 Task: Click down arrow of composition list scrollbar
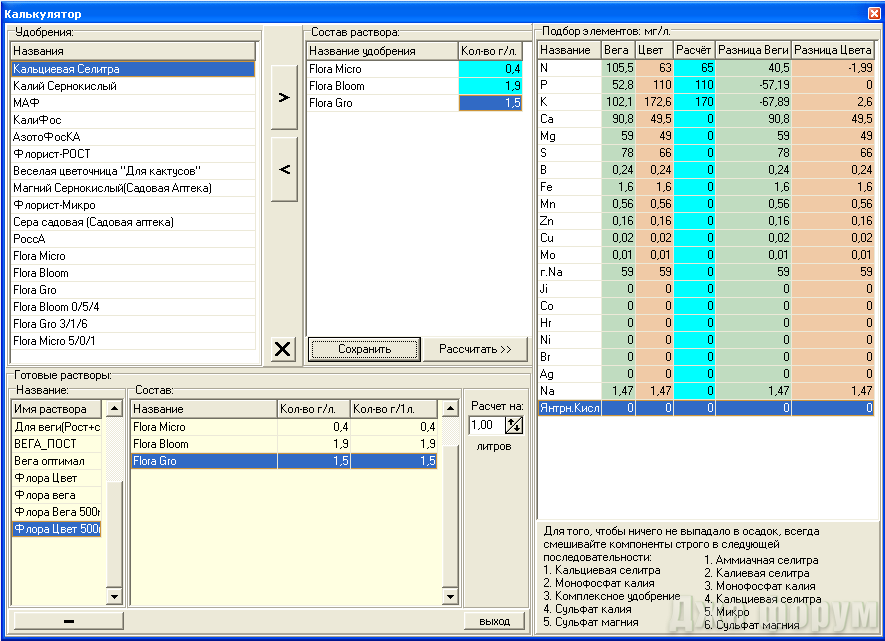point(450,597)
